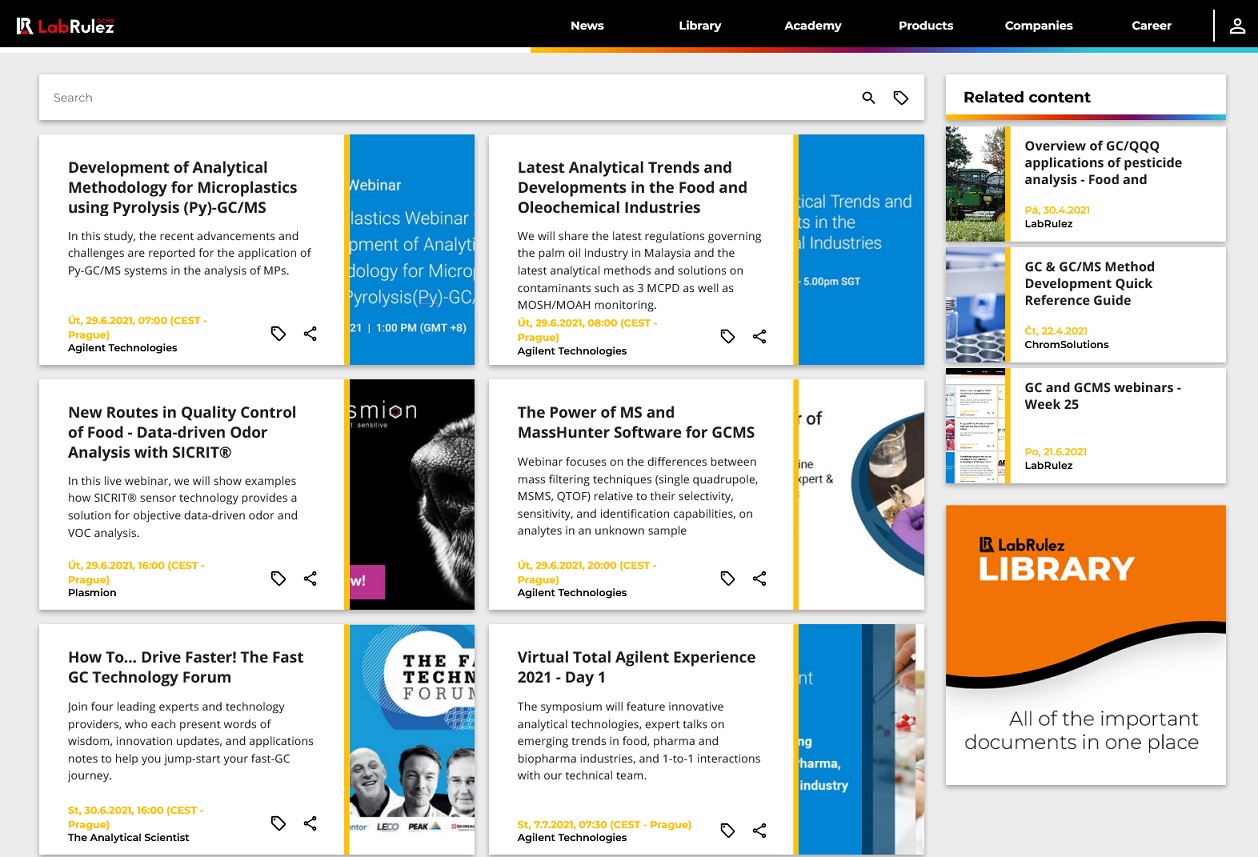Click Plasmion company name on SICRIT card
This screenshot has width=1258, height=857.
pyautogui.click(x=92, y=593)
